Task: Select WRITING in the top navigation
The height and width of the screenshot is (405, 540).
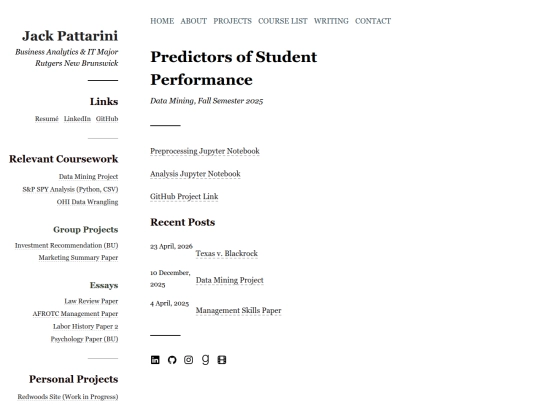Action: 331,21
